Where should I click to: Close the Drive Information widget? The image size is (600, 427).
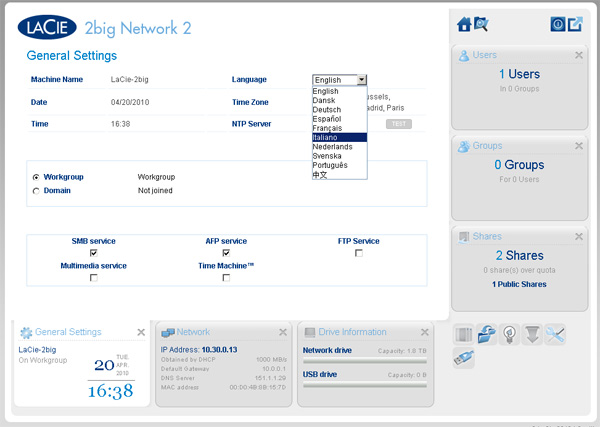[x=424, y=332]
